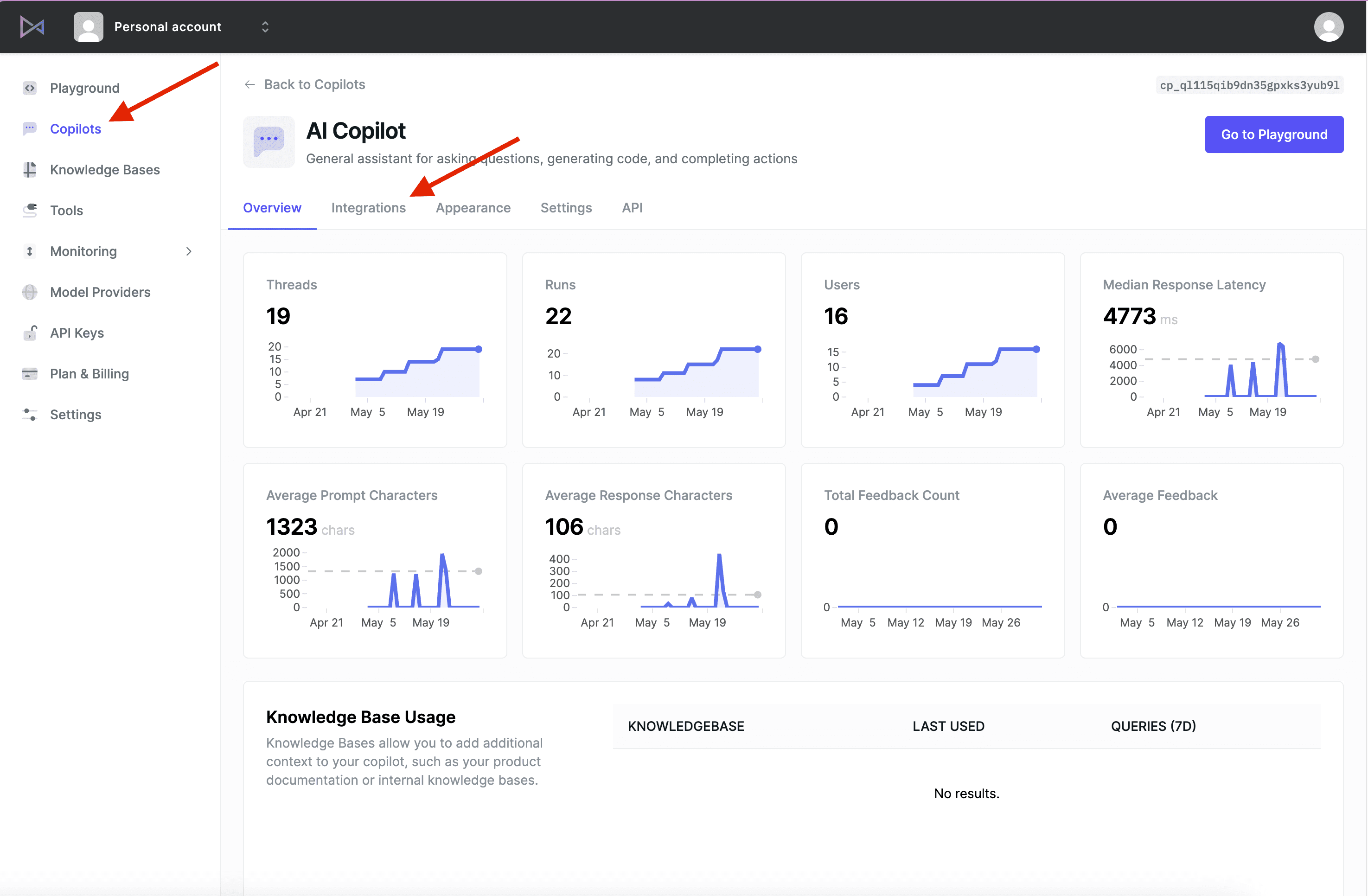Click the Copilots chat icon in sidebar
The width and height of the screenshot is (1368, 896).
(x=29, y=129)
